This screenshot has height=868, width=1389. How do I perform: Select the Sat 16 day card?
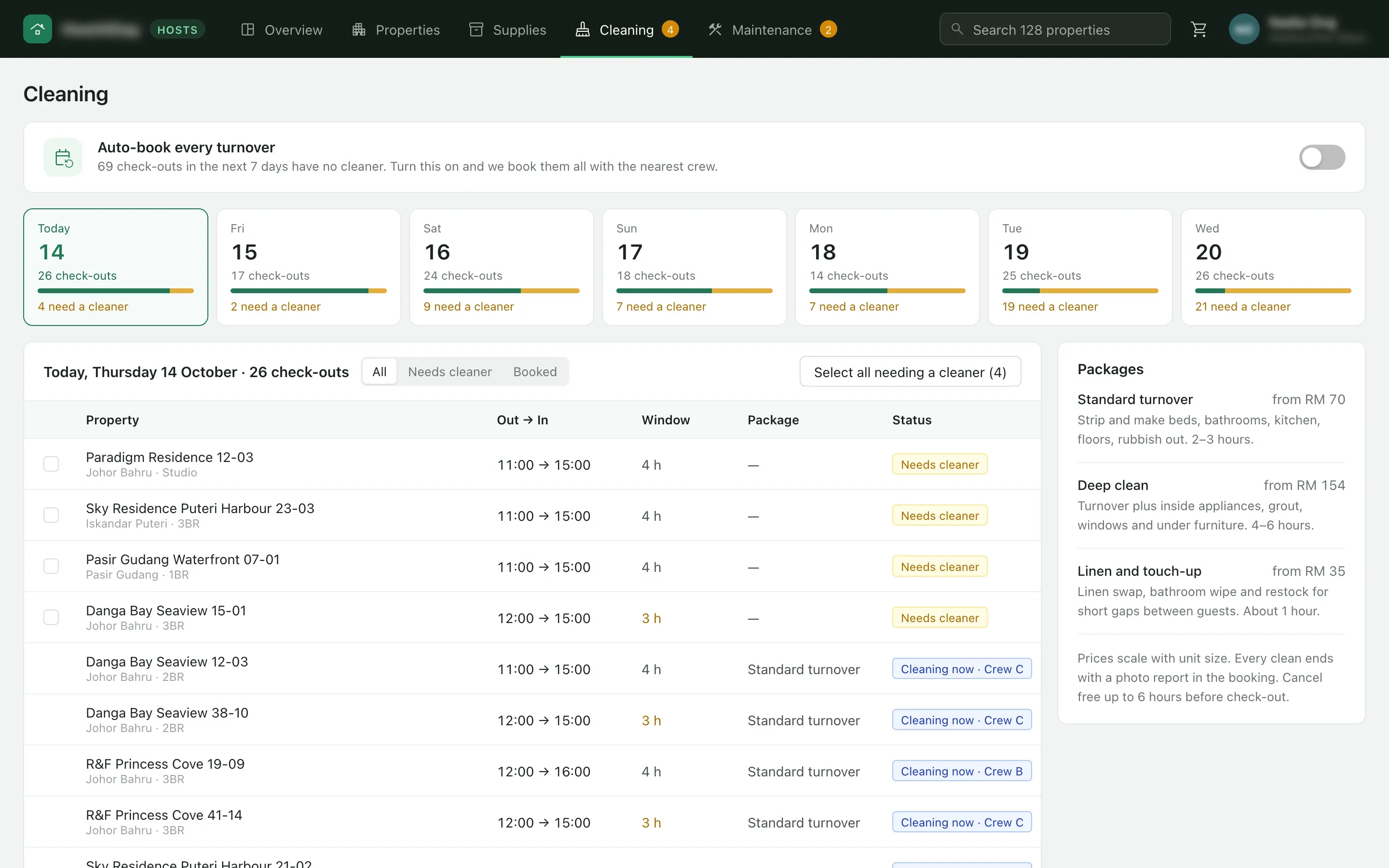point(501,267)
